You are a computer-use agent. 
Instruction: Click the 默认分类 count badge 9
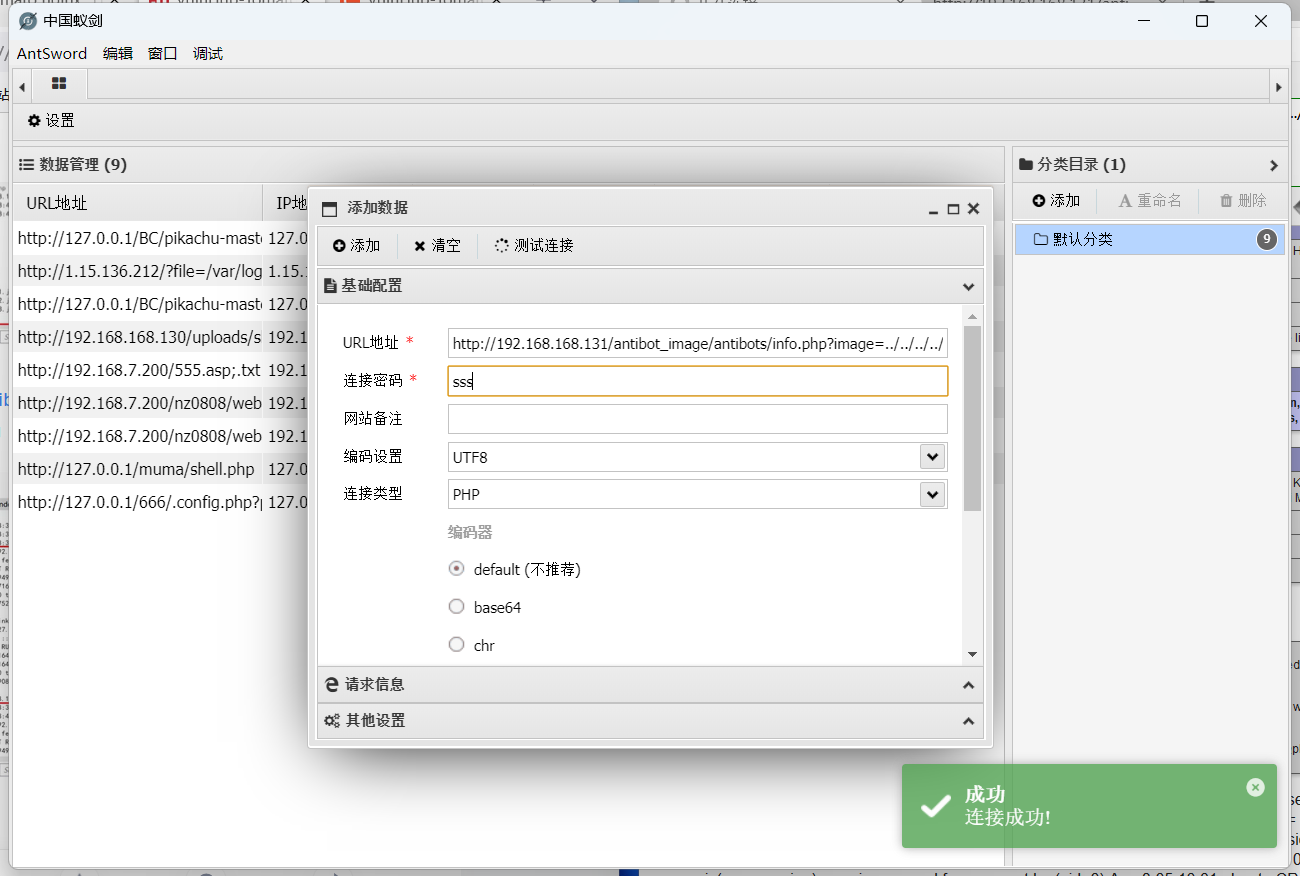1267,239
